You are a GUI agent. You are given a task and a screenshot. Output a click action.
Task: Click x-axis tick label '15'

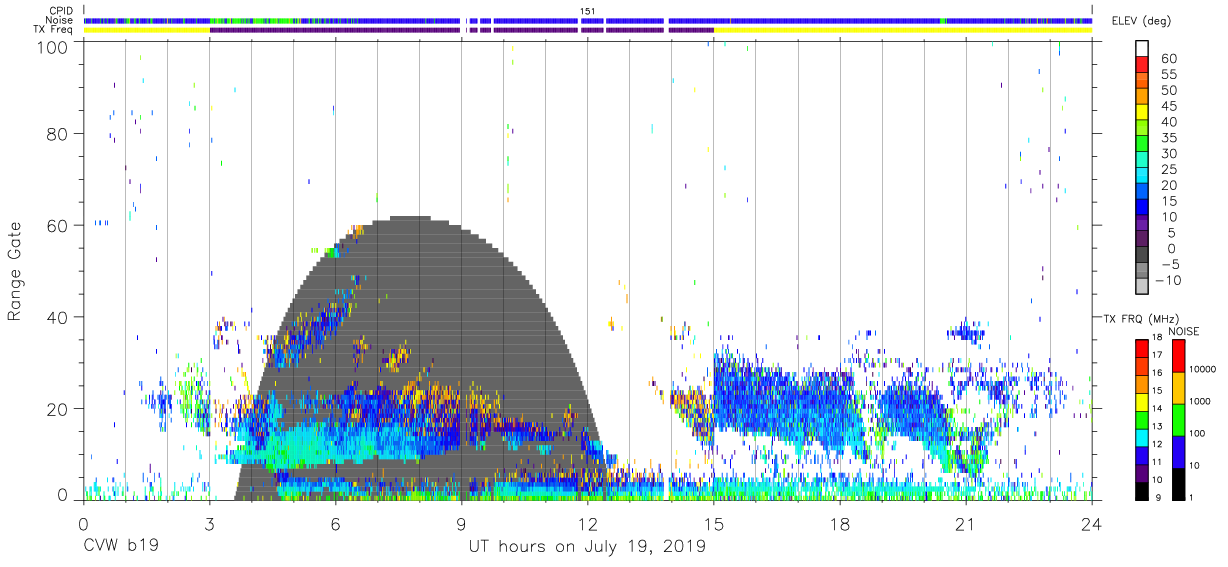pos(713,522)
